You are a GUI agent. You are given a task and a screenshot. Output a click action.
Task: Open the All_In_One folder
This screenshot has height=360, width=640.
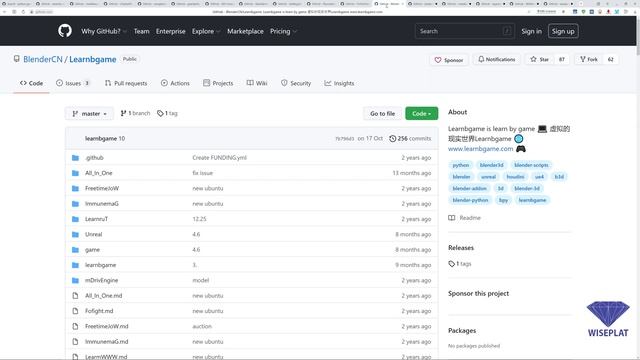[98, 173]
